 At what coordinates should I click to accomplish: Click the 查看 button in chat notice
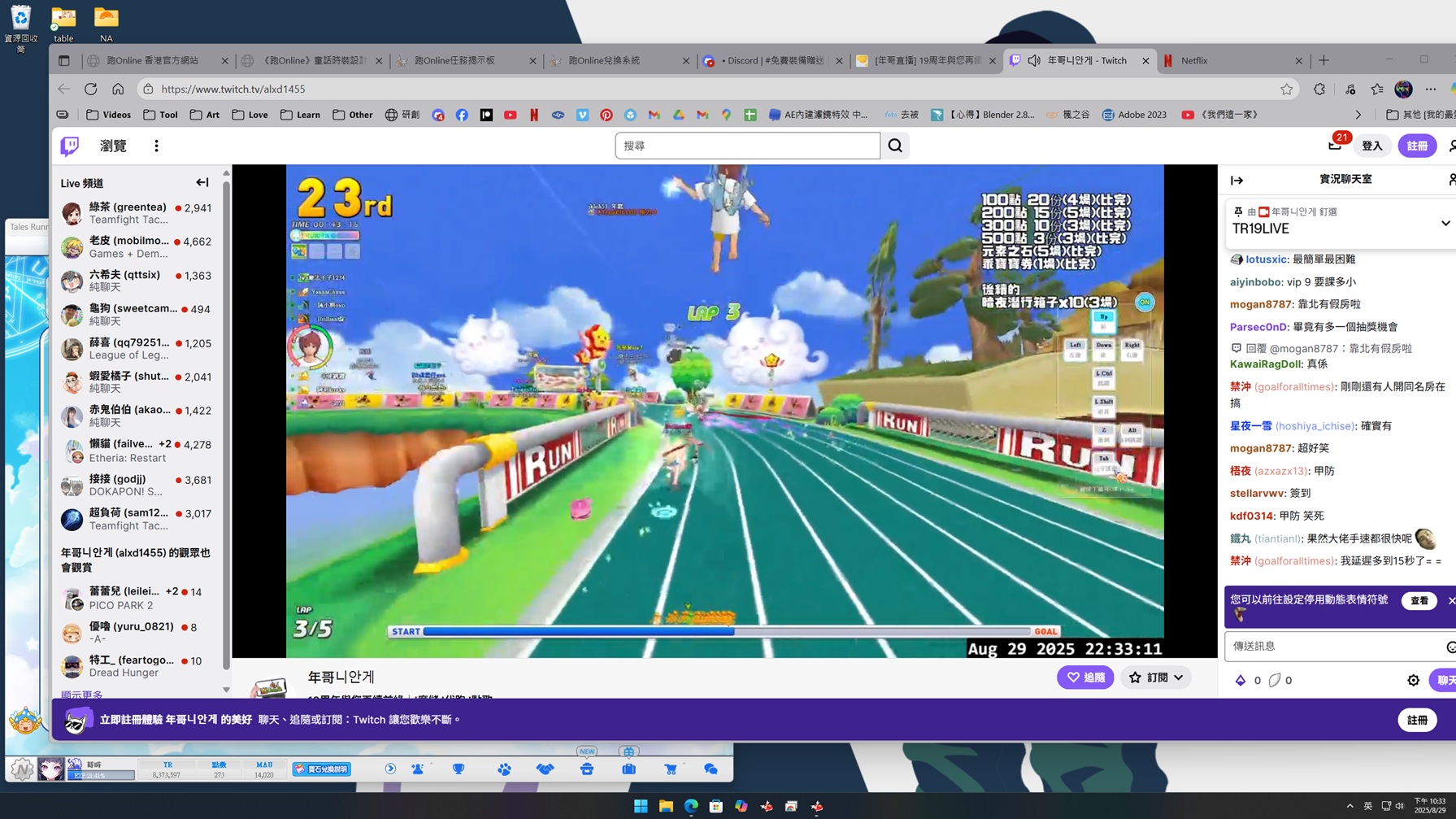pos(1419,600)
